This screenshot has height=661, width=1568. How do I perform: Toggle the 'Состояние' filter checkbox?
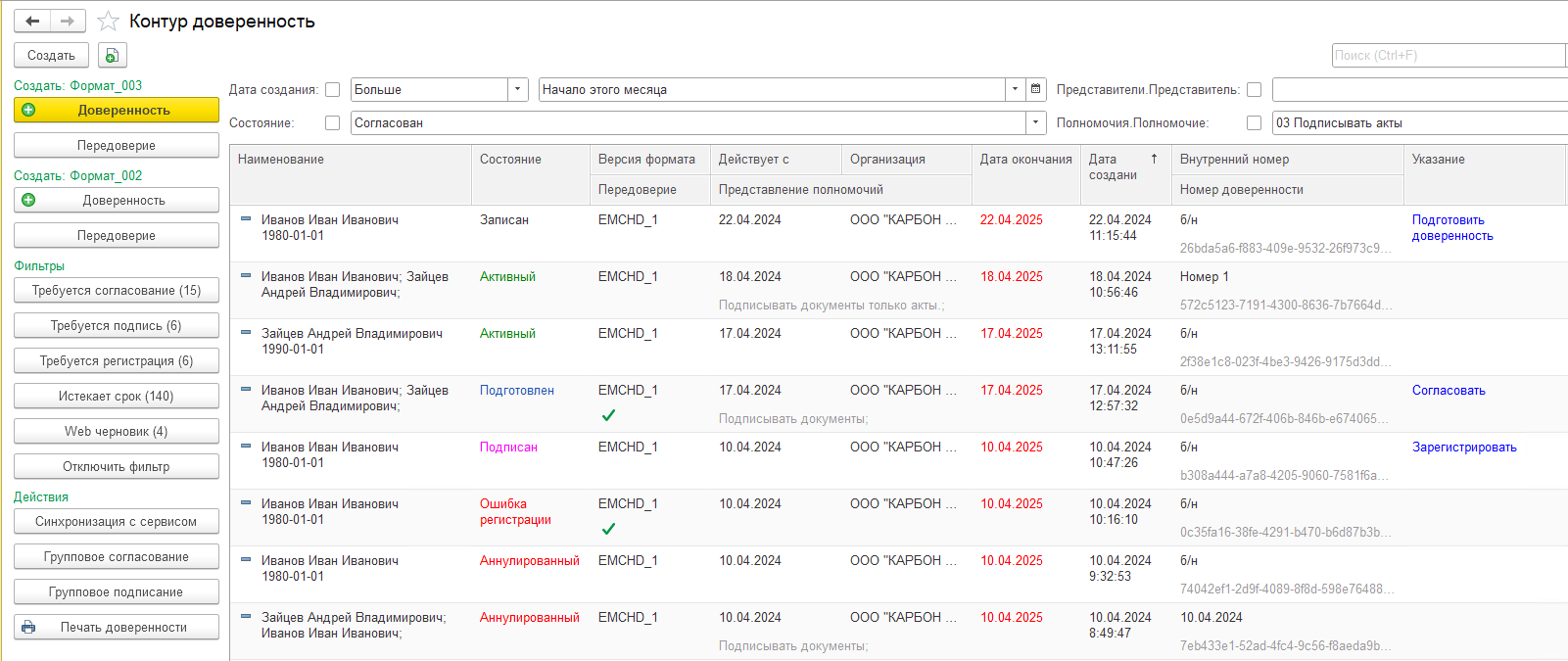[x=333, y=122]
